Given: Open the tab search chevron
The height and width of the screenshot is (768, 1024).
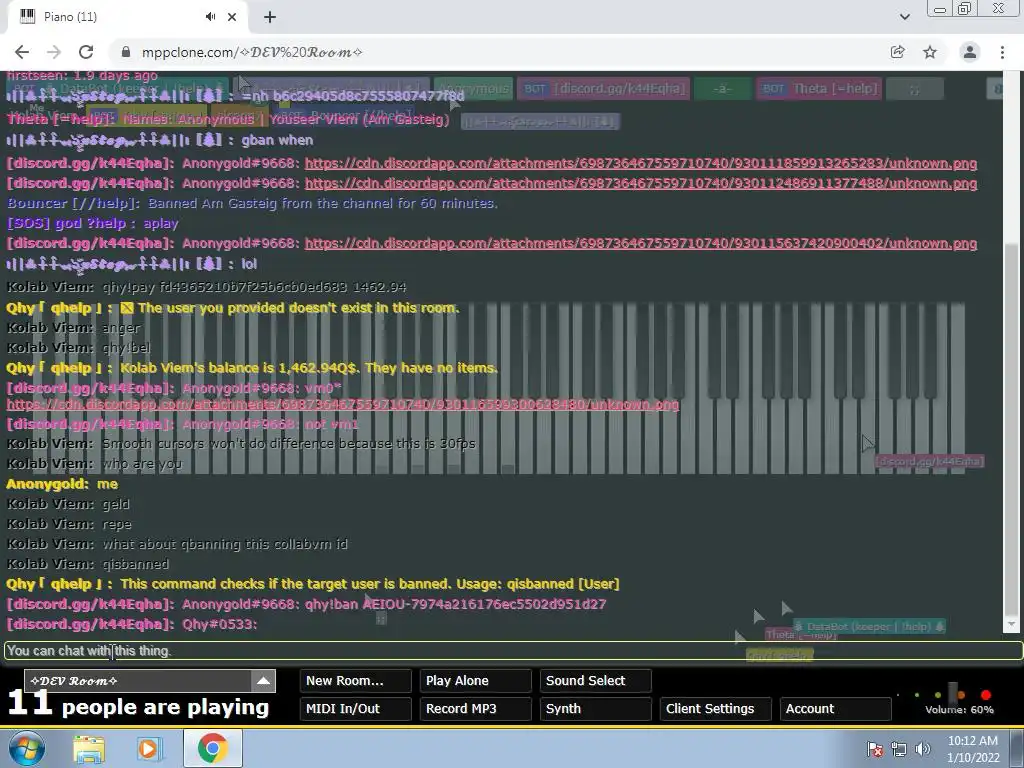Looking at the screenshot, I should coord(904,17).
